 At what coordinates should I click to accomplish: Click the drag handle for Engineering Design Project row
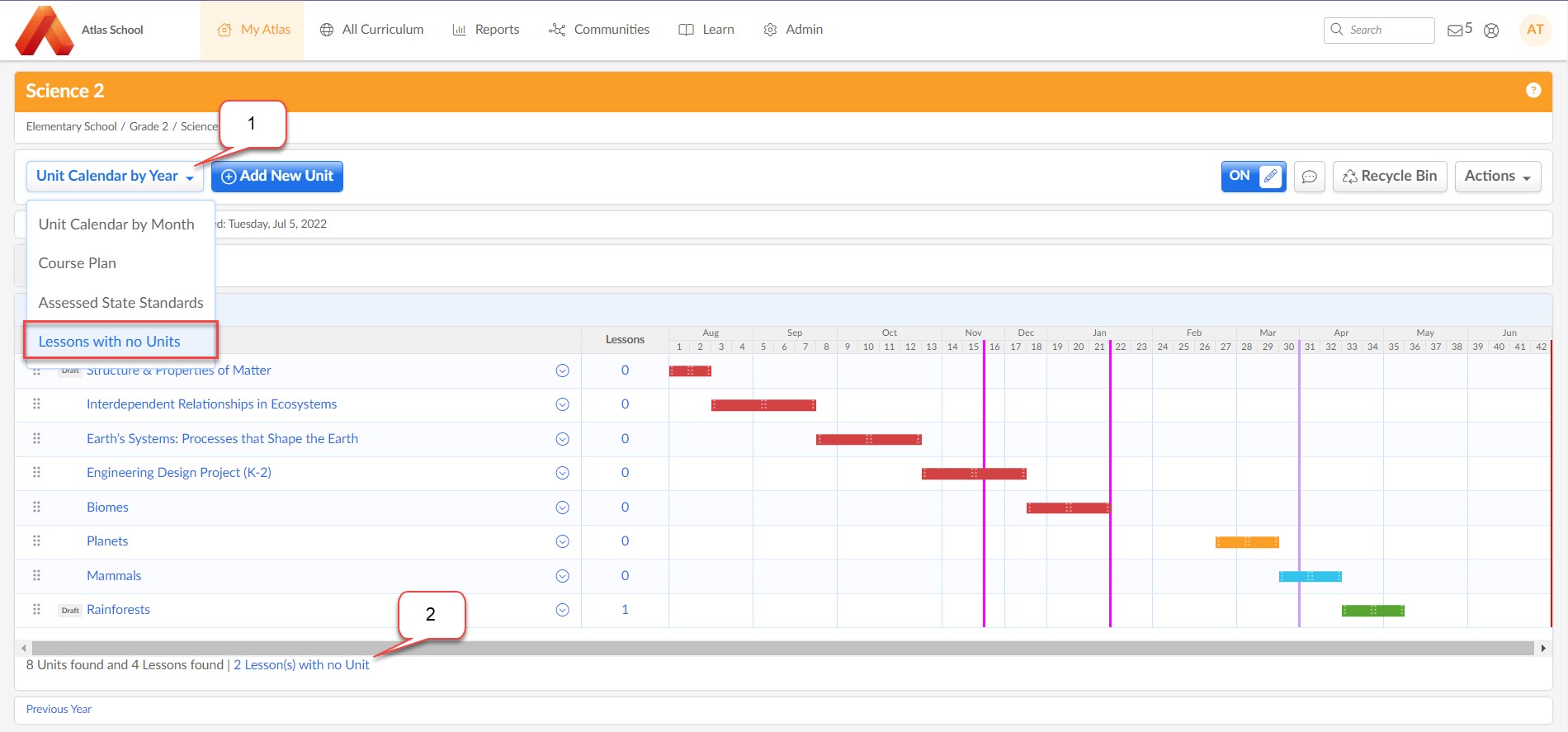point(36,473)
